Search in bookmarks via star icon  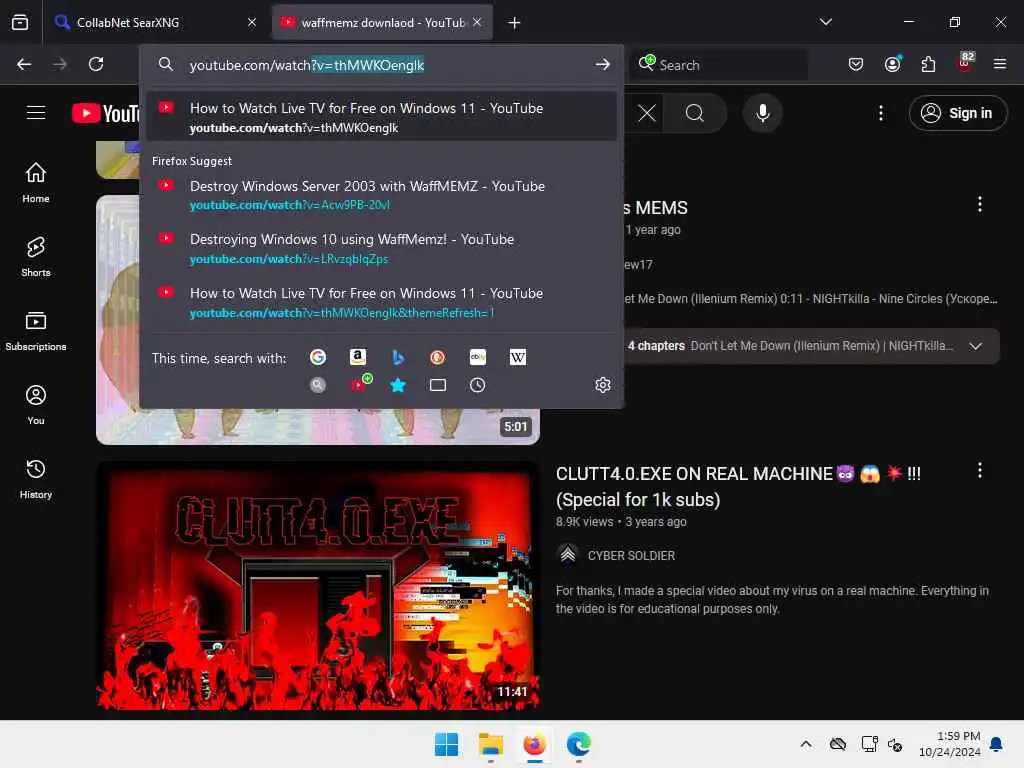pos(398,385)
